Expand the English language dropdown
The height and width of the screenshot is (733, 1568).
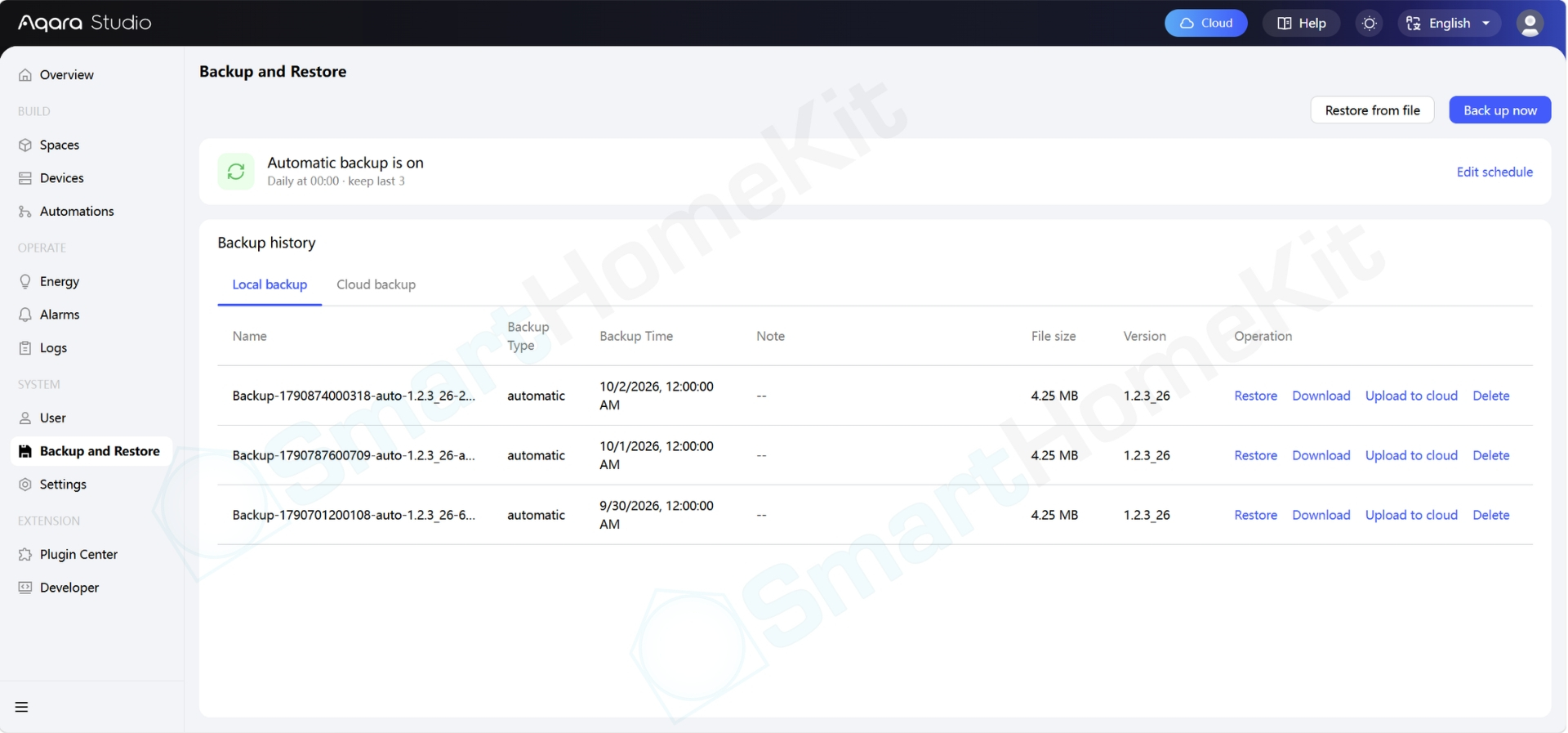[1450, 23]
